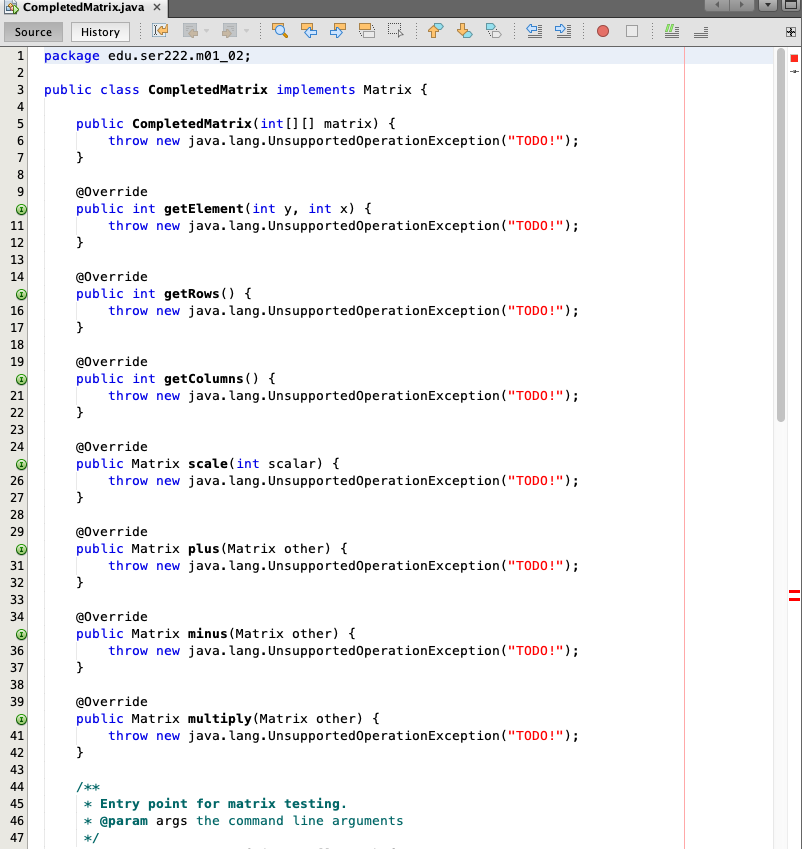Switch to the History view

[x=99, y=31]
